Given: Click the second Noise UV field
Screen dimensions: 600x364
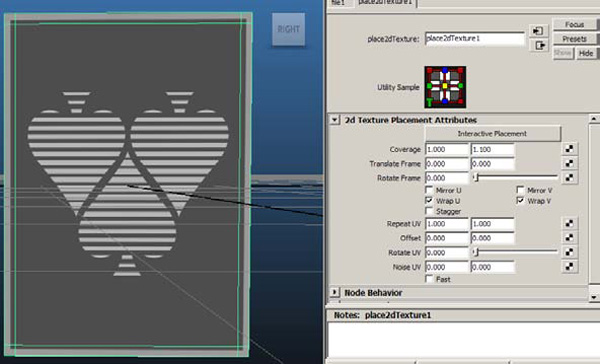Looking at the screenshot, I should tap(492, 267).
